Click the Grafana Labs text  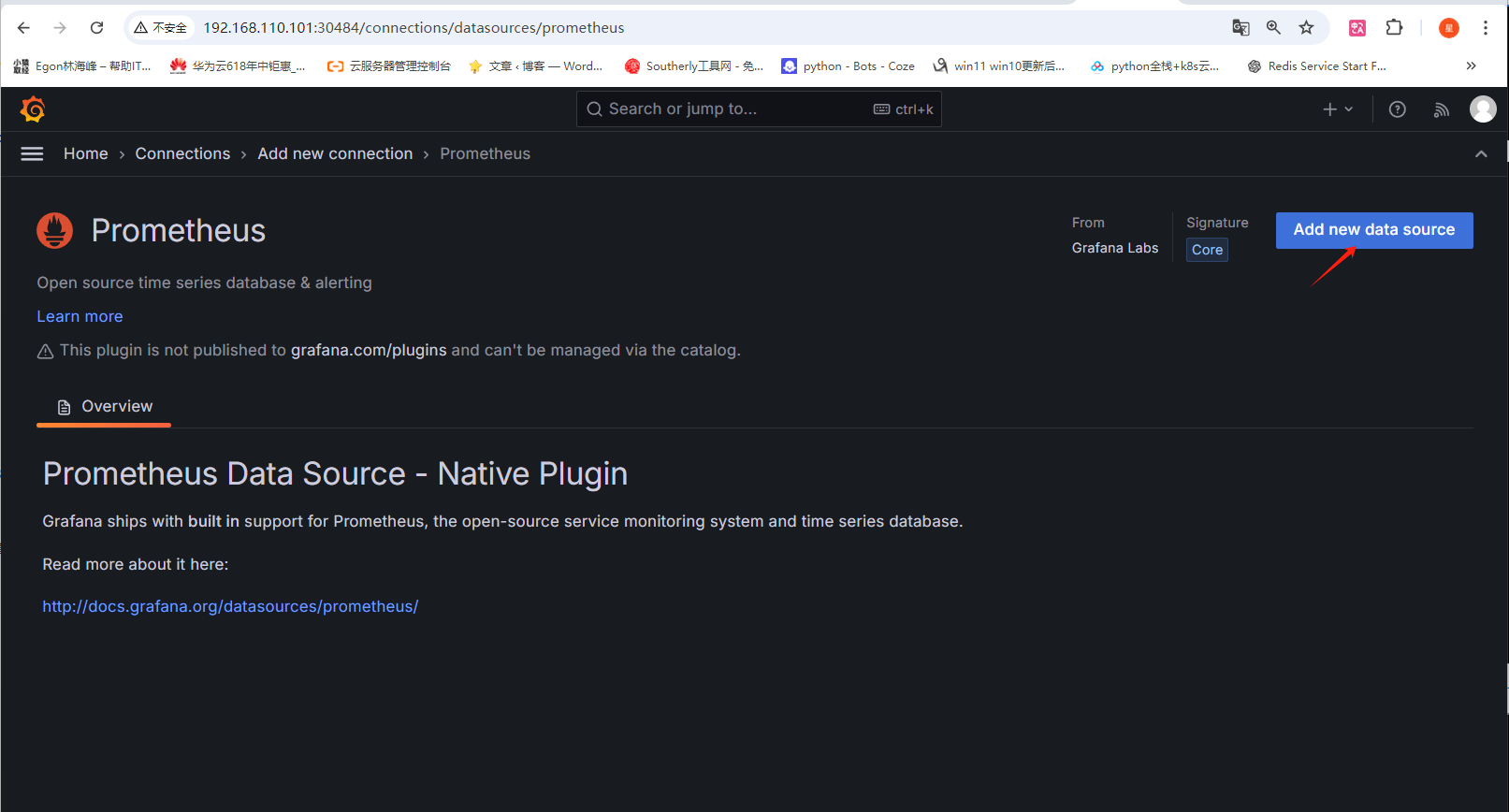tap(1115, 248)
